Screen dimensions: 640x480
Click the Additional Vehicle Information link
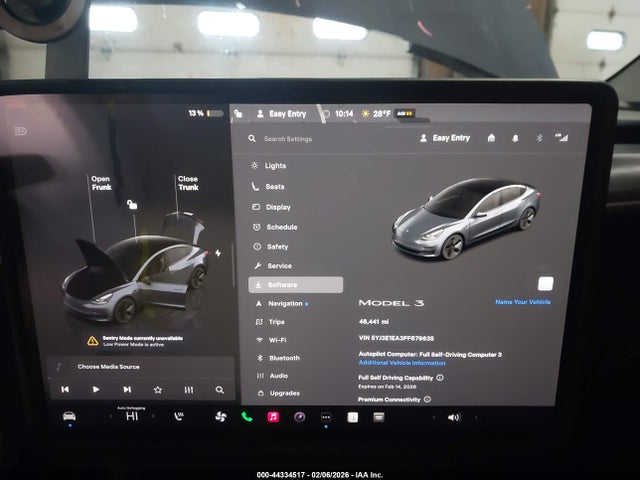(402, 363)
